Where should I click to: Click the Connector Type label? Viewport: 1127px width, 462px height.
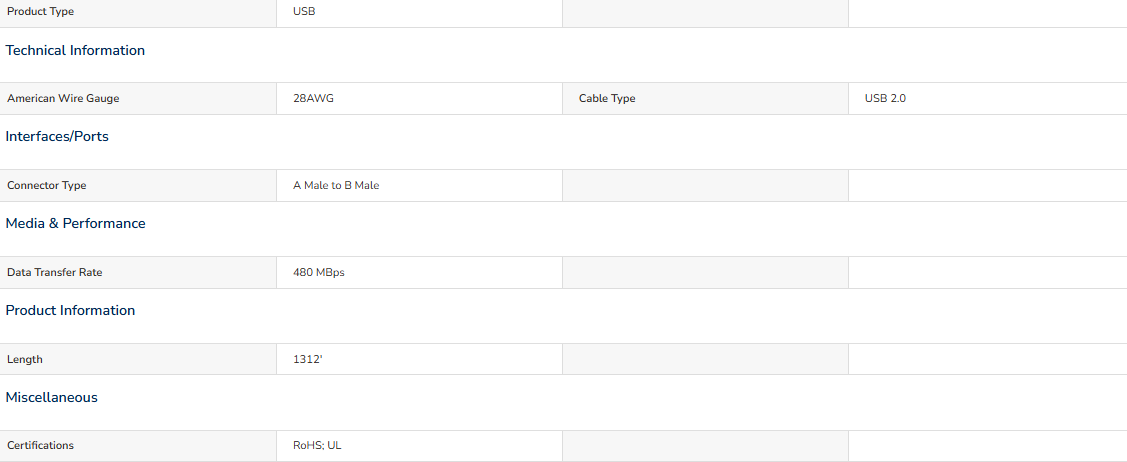[x=47, y=185]
